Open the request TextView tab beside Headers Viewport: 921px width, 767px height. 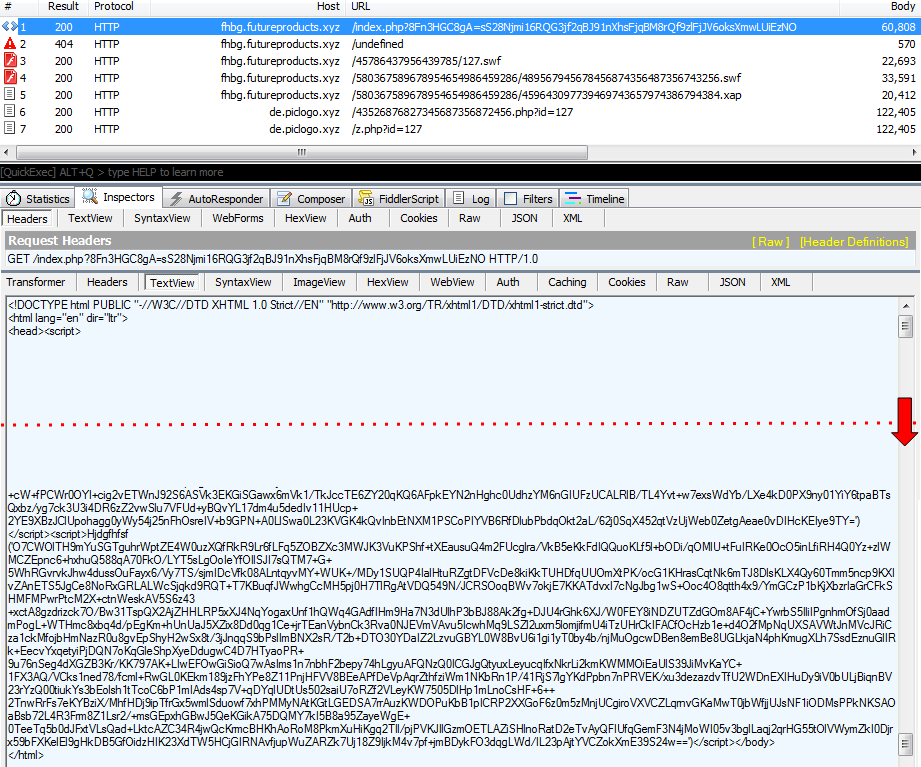click(x=90, y=218)
